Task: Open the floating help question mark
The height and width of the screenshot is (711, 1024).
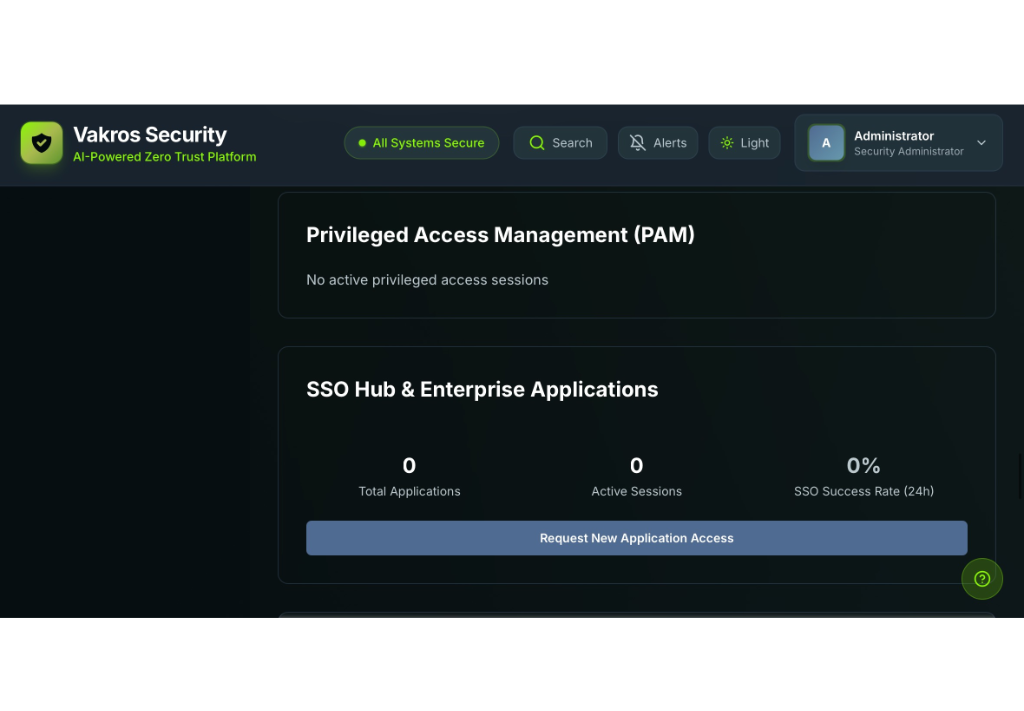Action: (x=982, y=579)
